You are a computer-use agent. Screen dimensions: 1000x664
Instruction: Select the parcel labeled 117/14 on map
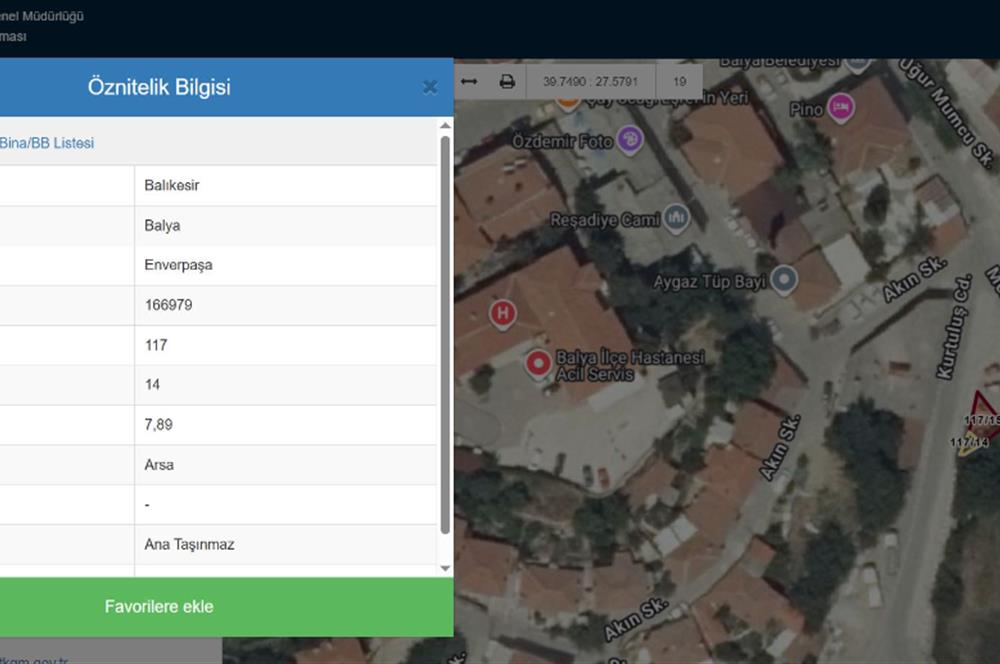[968, 443]
